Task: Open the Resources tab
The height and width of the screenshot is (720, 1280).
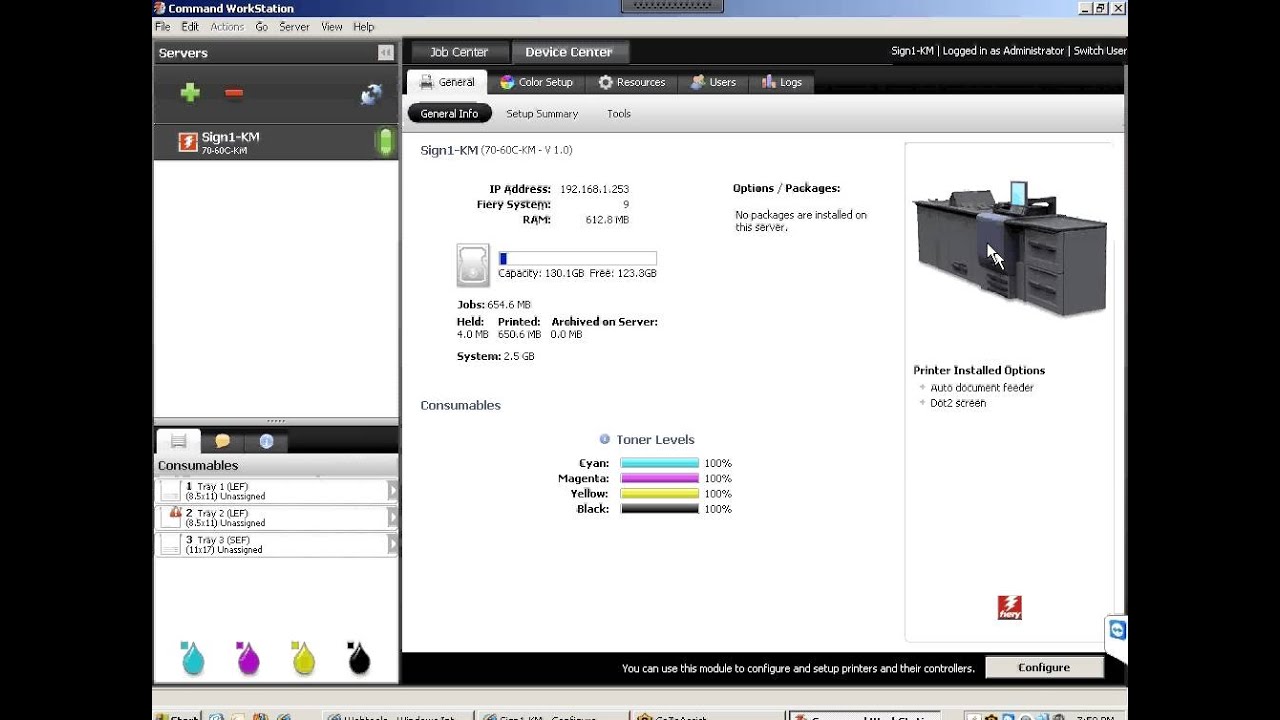Action: pos(632,82)
